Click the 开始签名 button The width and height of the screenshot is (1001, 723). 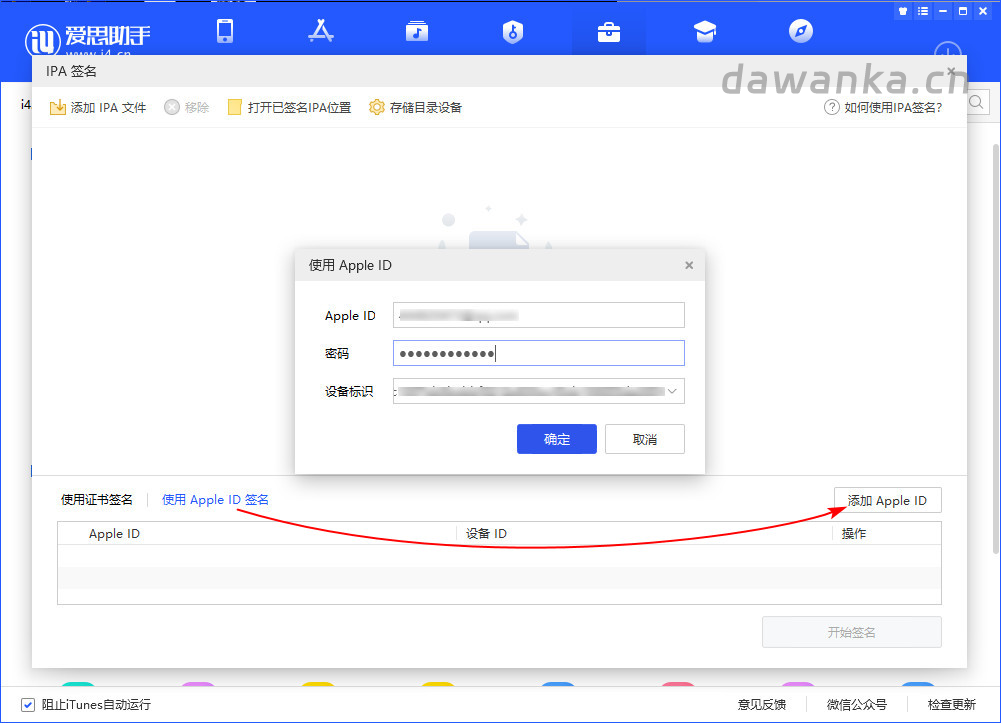[852, 632]
